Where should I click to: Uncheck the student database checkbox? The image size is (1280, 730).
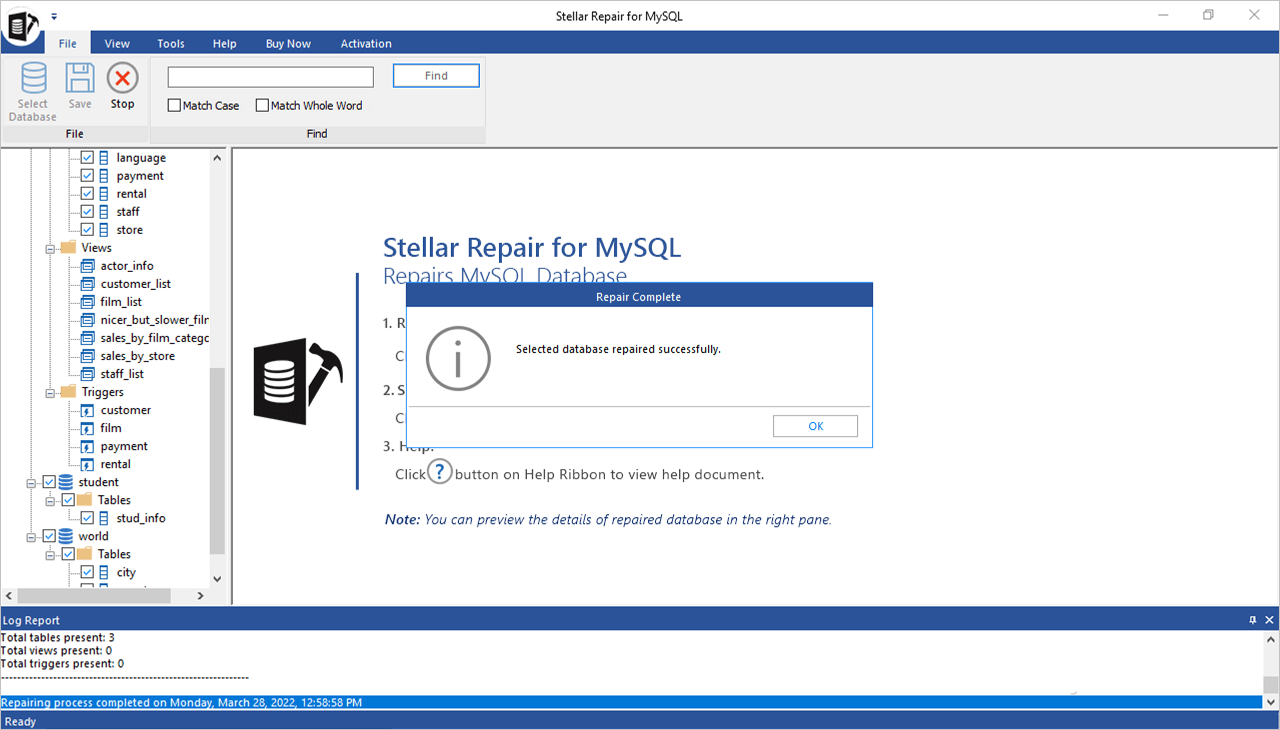(x=49, y=482)
